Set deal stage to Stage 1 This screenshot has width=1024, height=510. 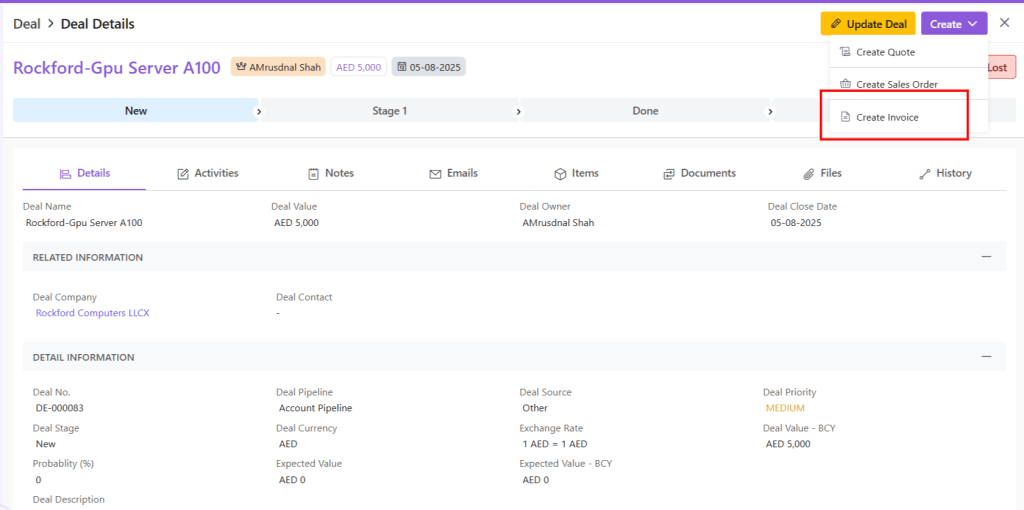click(390, 111)
